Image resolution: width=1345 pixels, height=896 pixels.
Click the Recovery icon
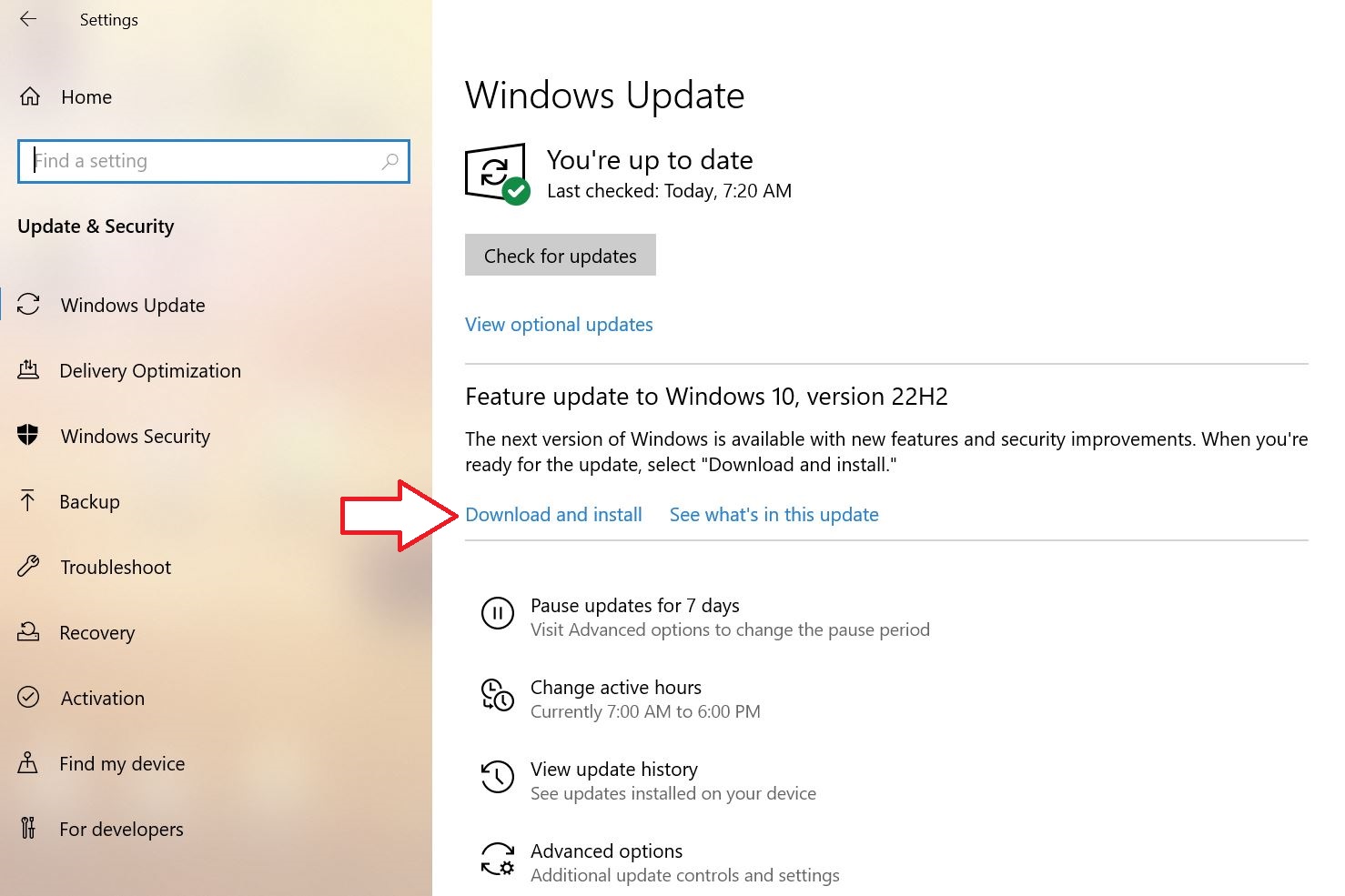(28, 631)
